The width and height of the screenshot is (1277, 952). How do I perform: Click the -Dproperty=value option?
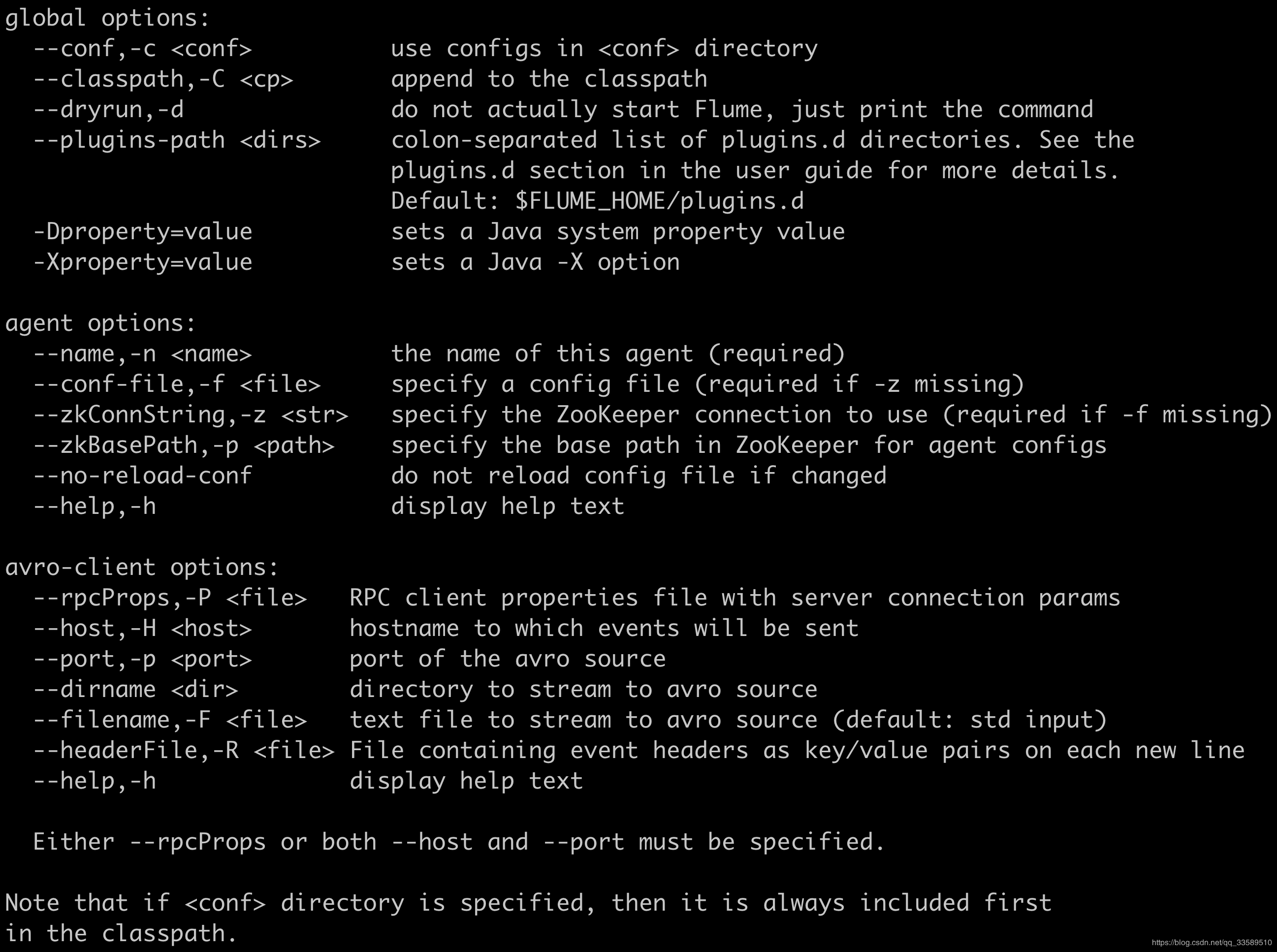142,232
